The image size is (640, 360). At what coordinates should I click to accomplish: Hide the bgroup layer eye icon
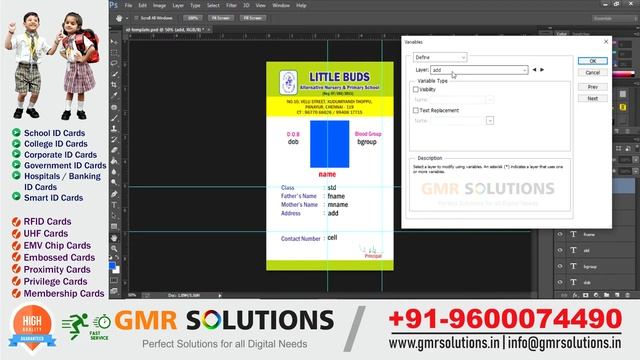pyautogui.click(x=560, y=266)
